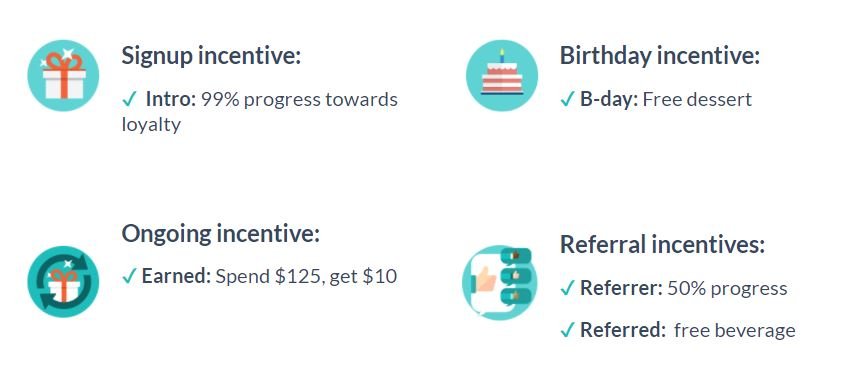This screenshot has height=383, width=849.
Task: Select the Birthday incentive heading
Action: [660, 56]
